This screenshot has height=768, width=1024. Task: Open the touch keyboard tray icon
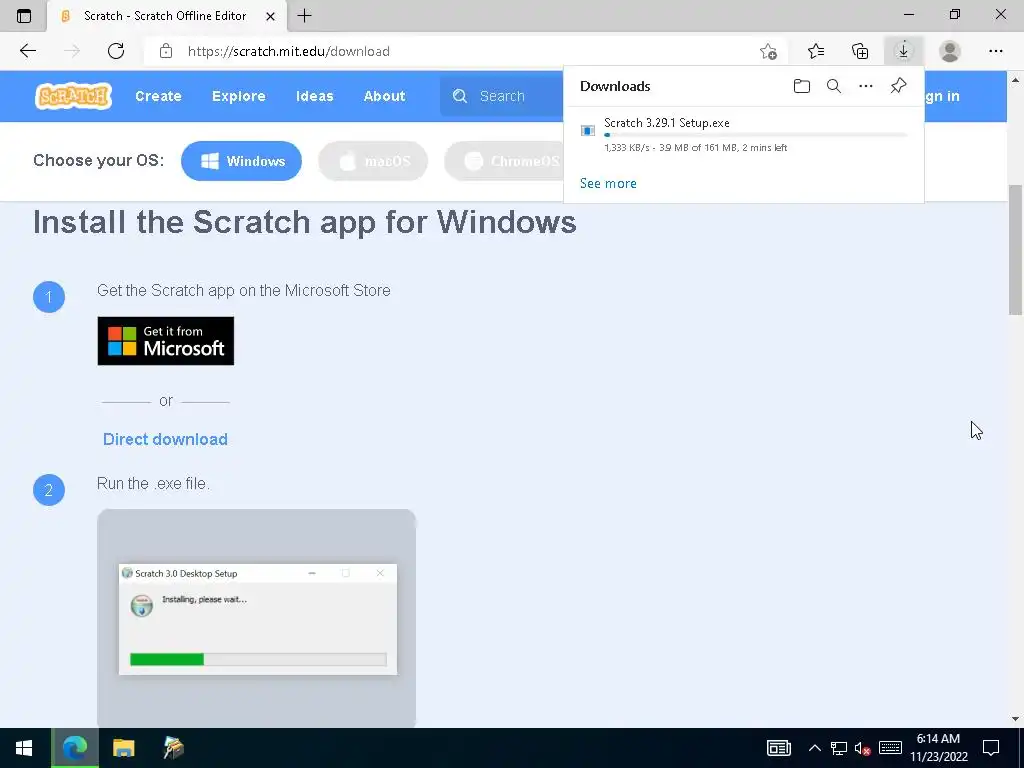coord(890,748)
